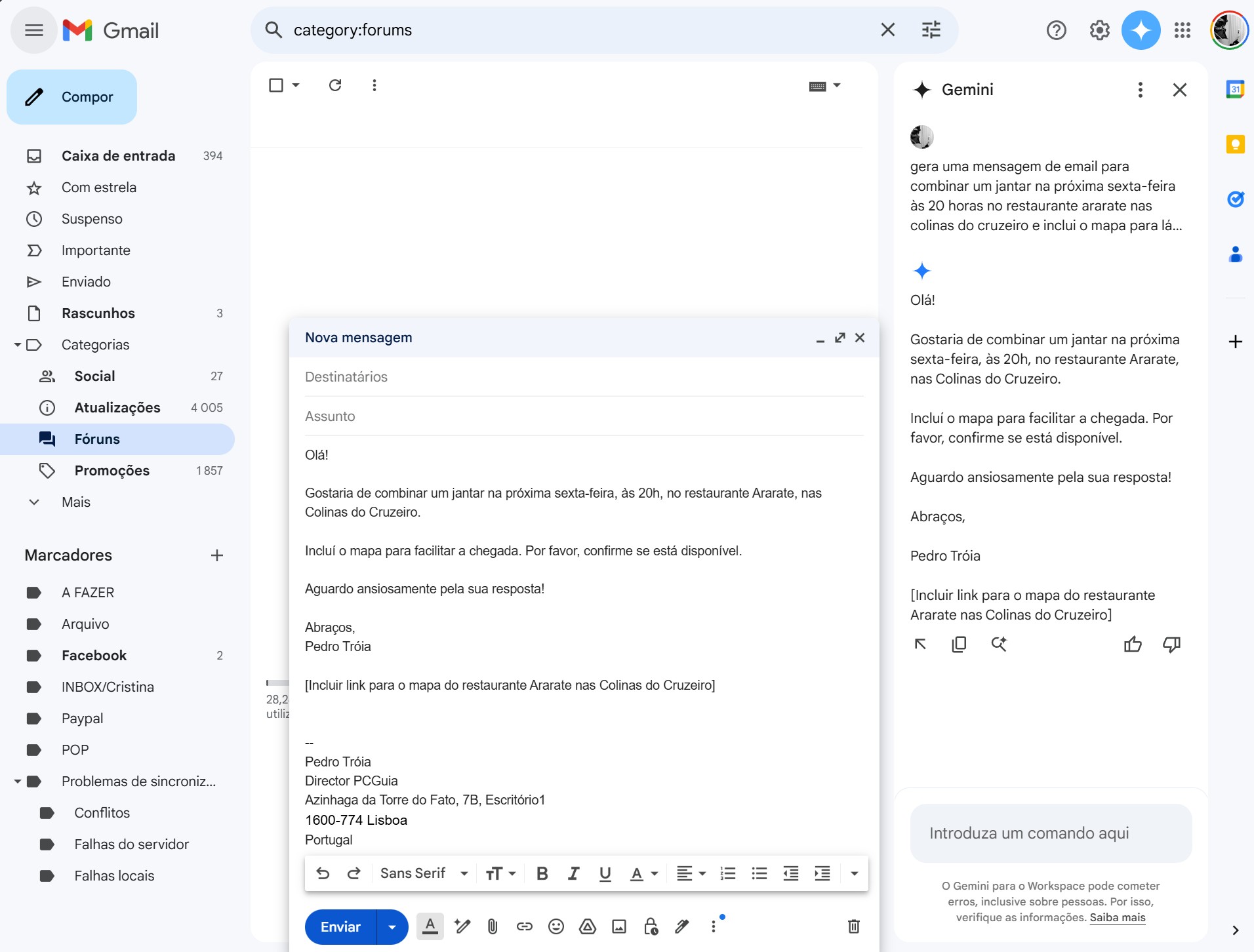Refresh the message list
The image size is (1254, 952).
click(x=335, y=85)
